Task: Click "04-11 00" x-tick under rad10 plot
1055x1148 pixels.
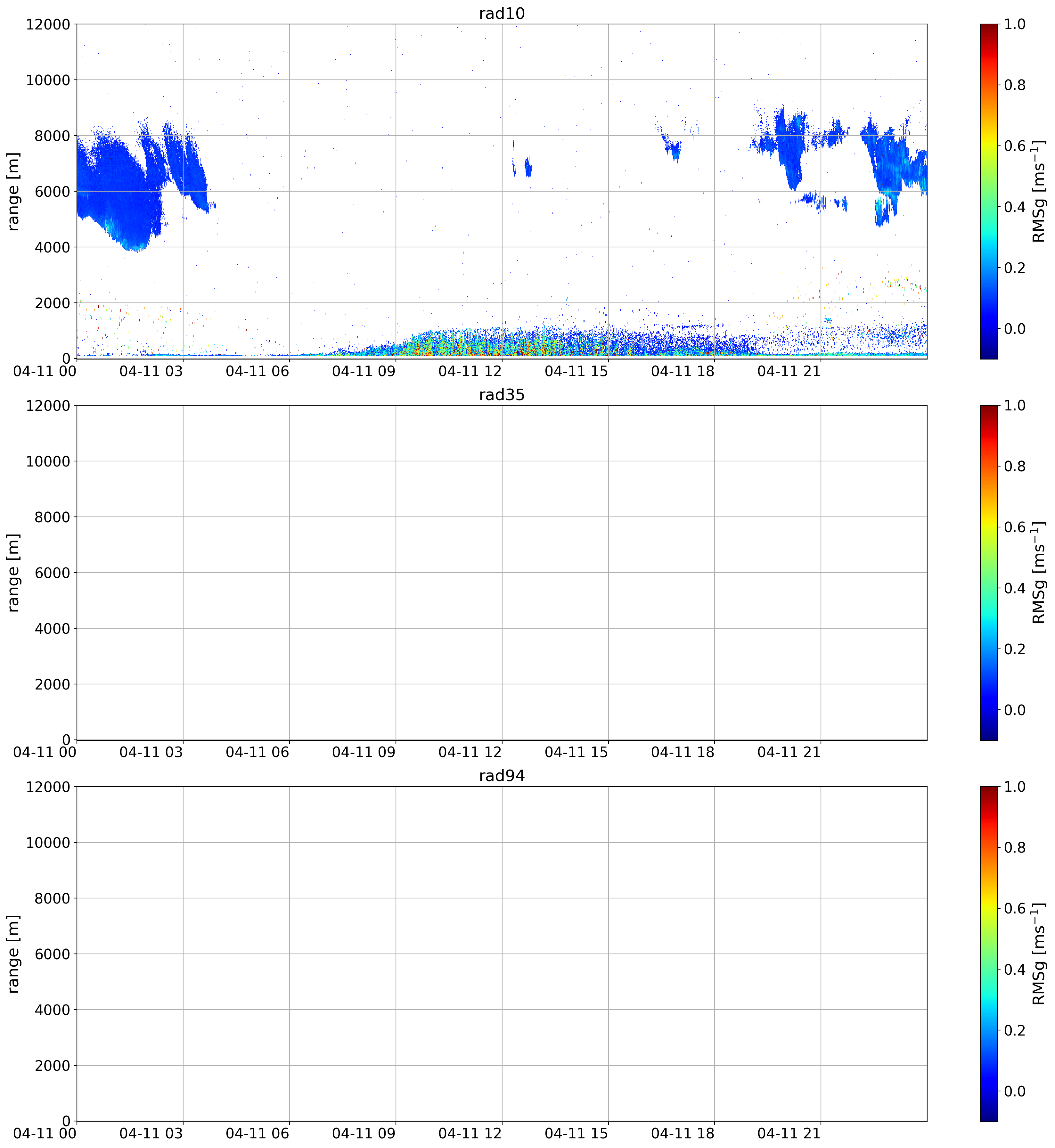Action: point(45,371)
